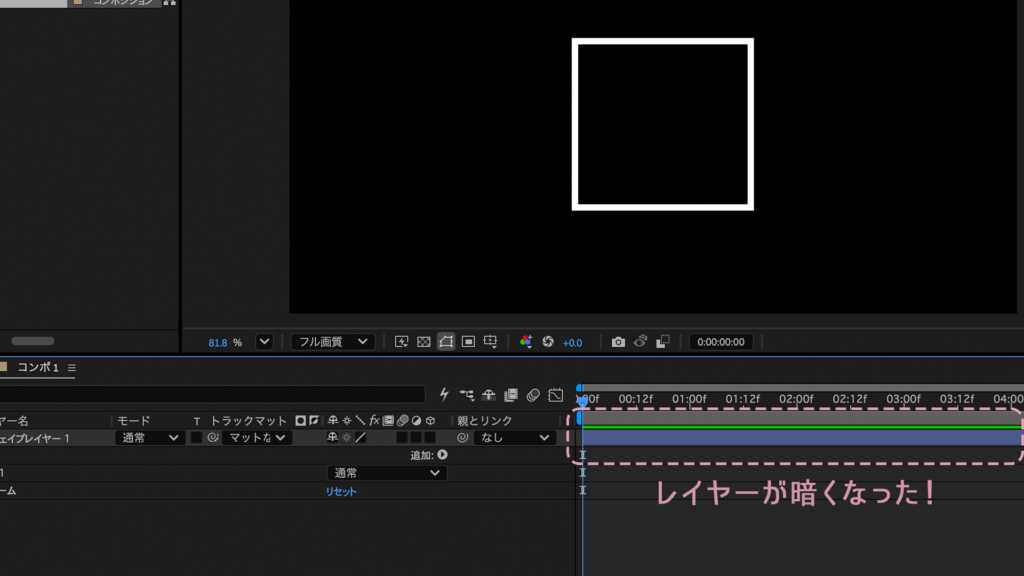Click the fx effects column header icon
This screenshot has height=576, width=1024.
tap(374, 421)
